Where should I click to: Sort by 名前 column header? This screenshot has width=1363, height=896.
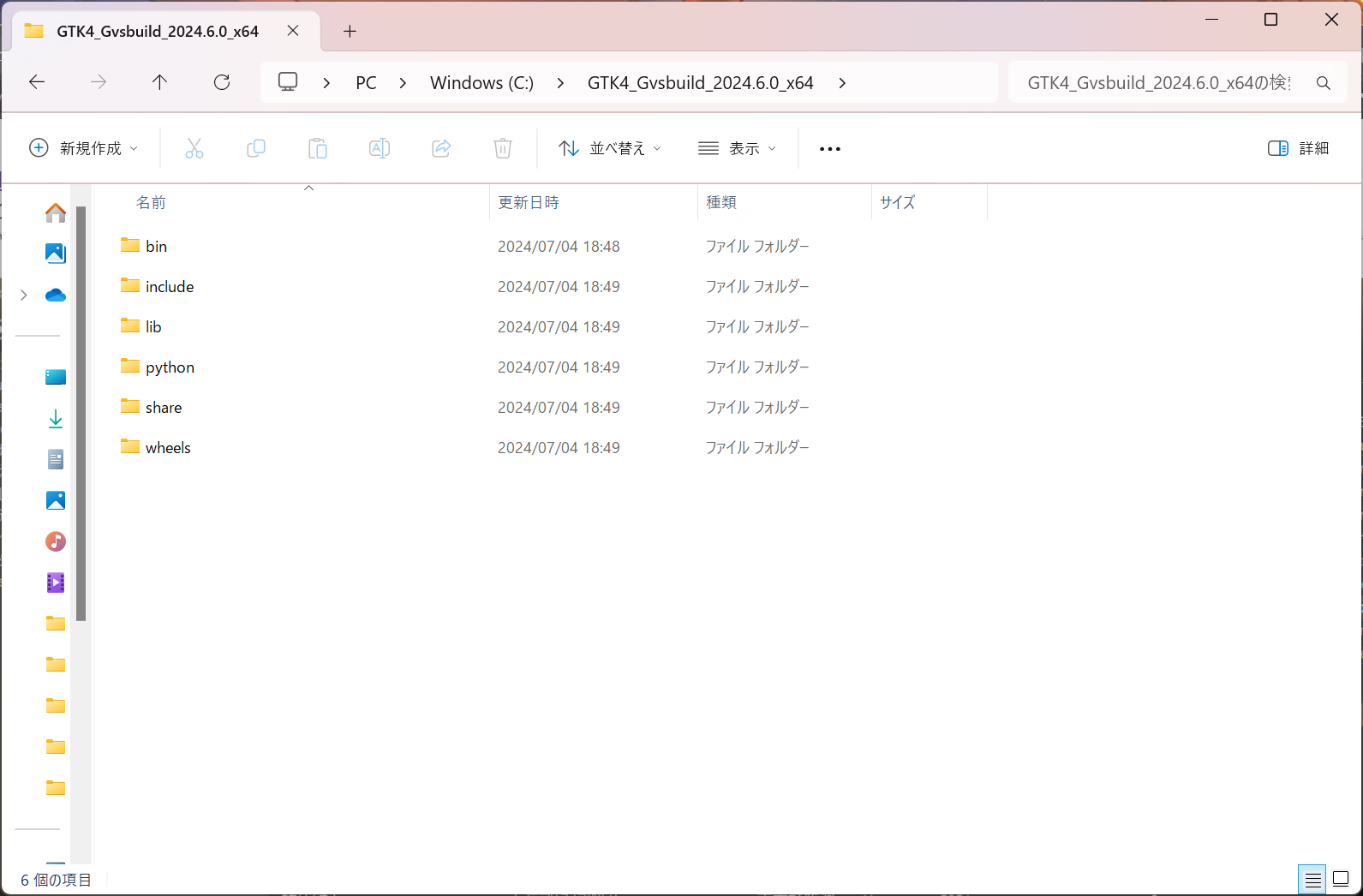[291, 202]
